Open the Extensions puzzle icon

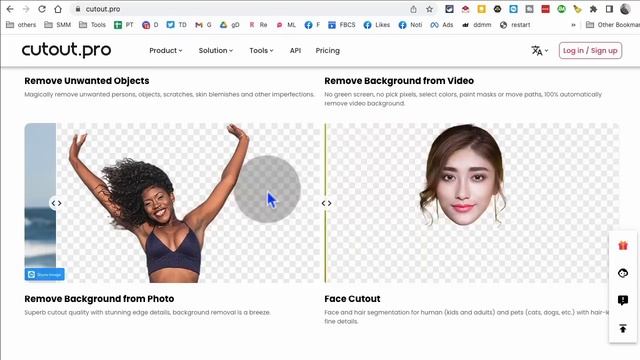click(x=593, y=9)
